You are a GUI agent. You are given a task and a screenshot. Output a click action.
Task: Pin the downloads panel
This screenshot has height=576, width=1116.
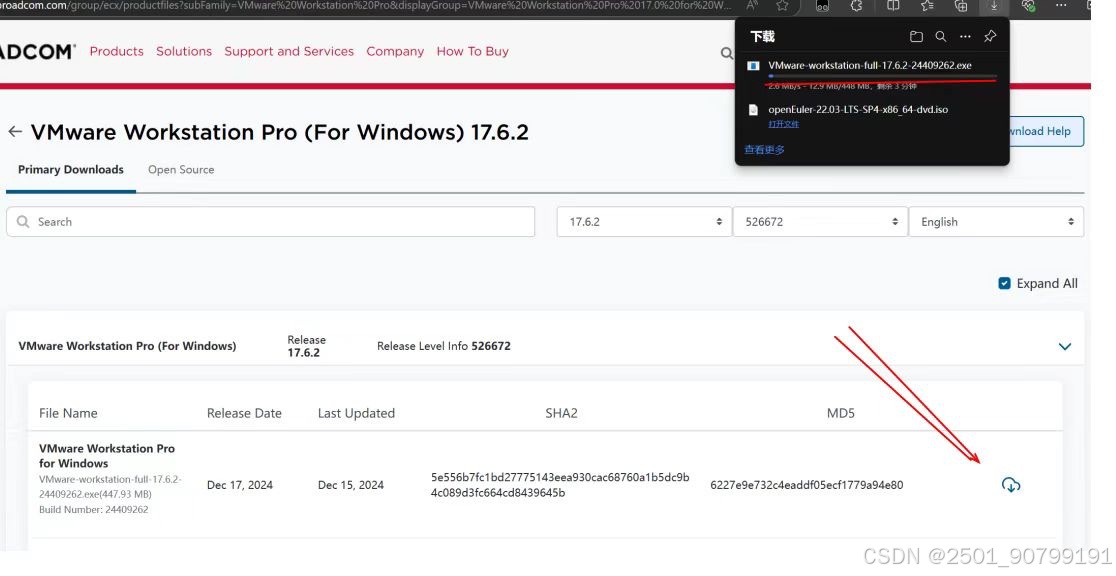point(990,36)
